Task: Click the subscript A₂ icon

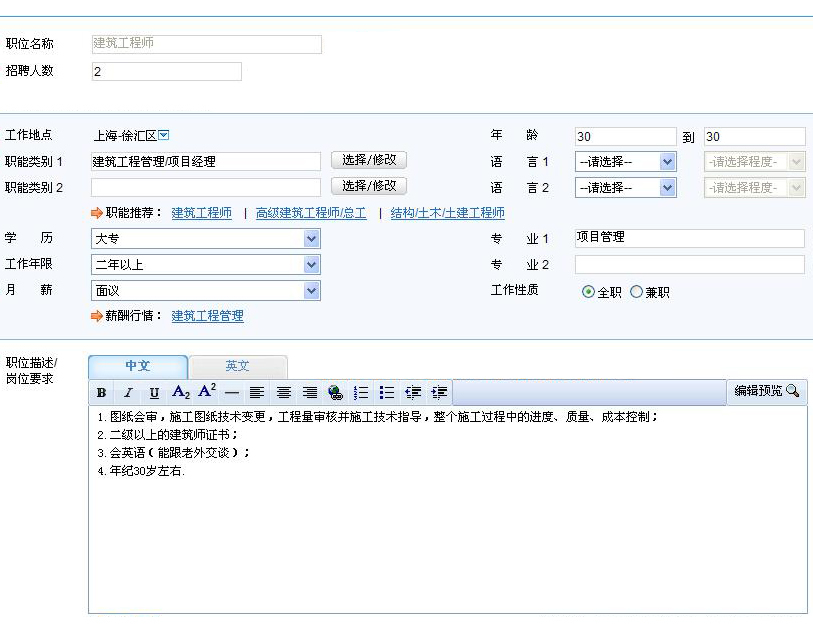Action: (x=181, y=393)
